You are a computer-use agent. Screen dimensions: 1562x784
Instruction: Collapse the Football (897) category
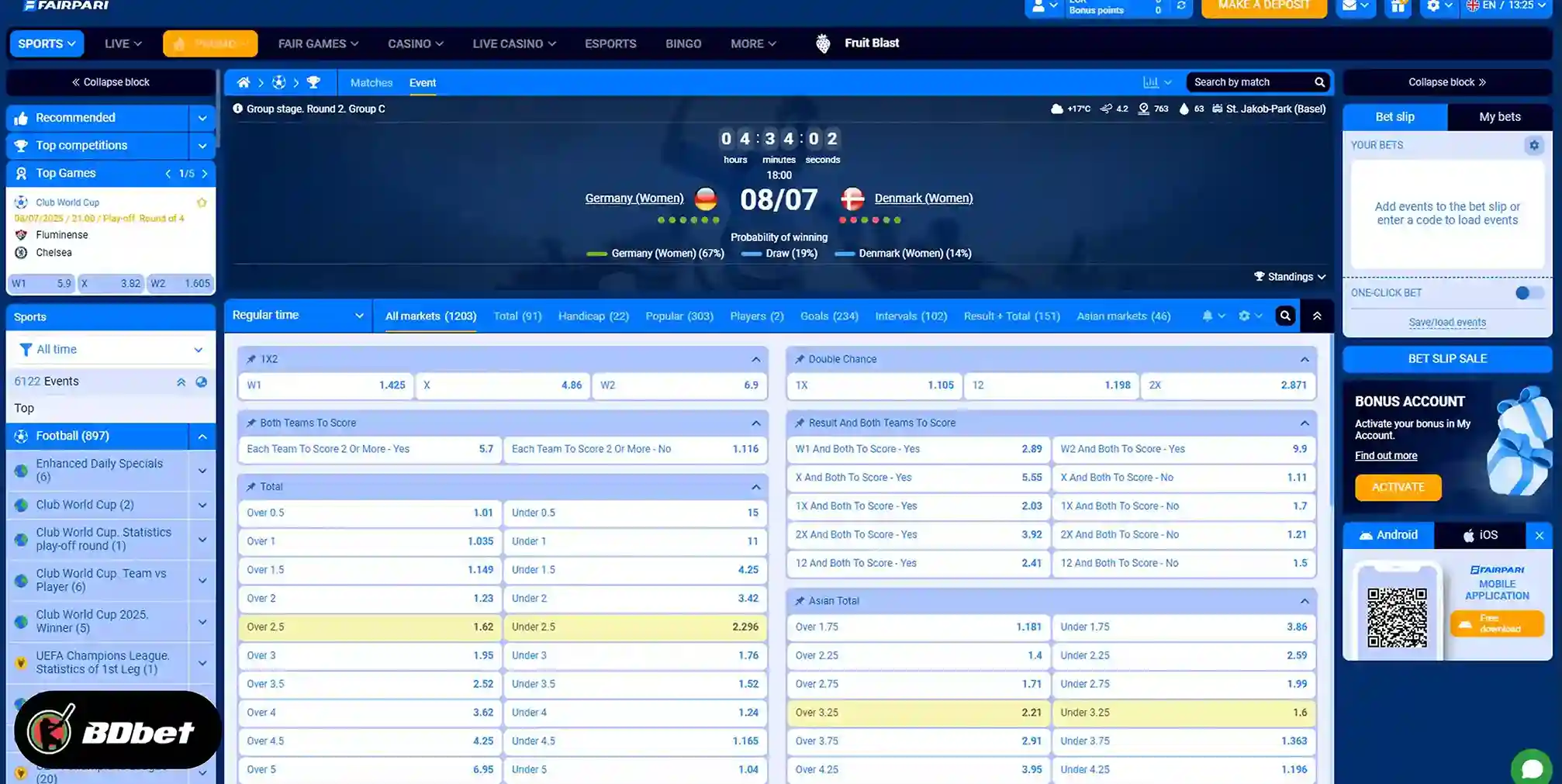coord(202,437)
